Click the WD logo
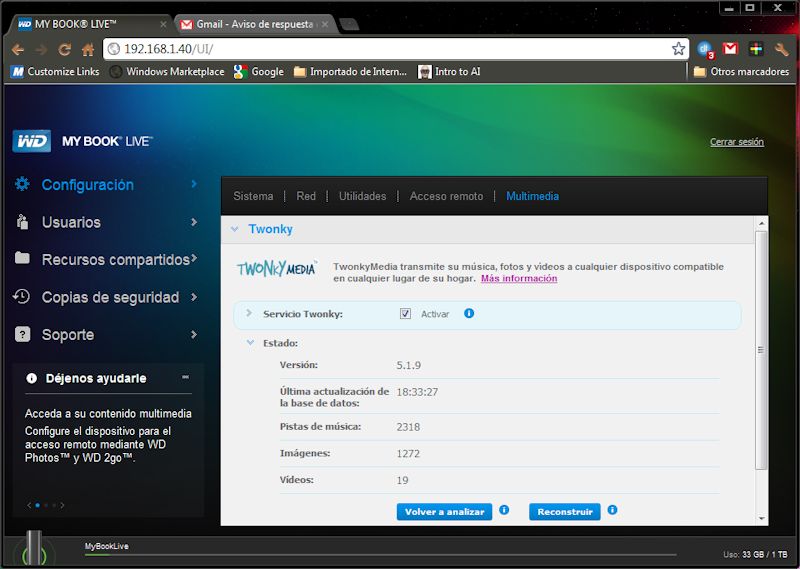The width and height of the screenshot is (800, 569). 32,141
